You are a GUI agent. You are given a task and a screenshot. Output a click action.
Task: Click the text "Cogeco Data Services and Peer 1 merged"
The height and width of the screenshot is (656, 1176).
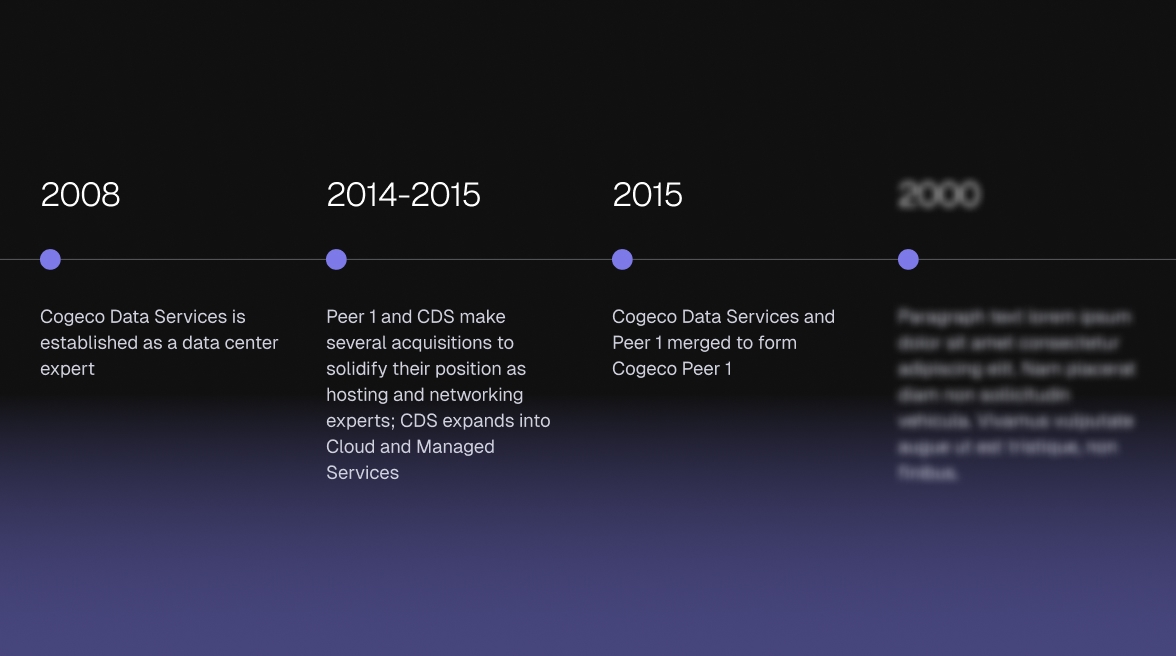[x=723, y=343]
